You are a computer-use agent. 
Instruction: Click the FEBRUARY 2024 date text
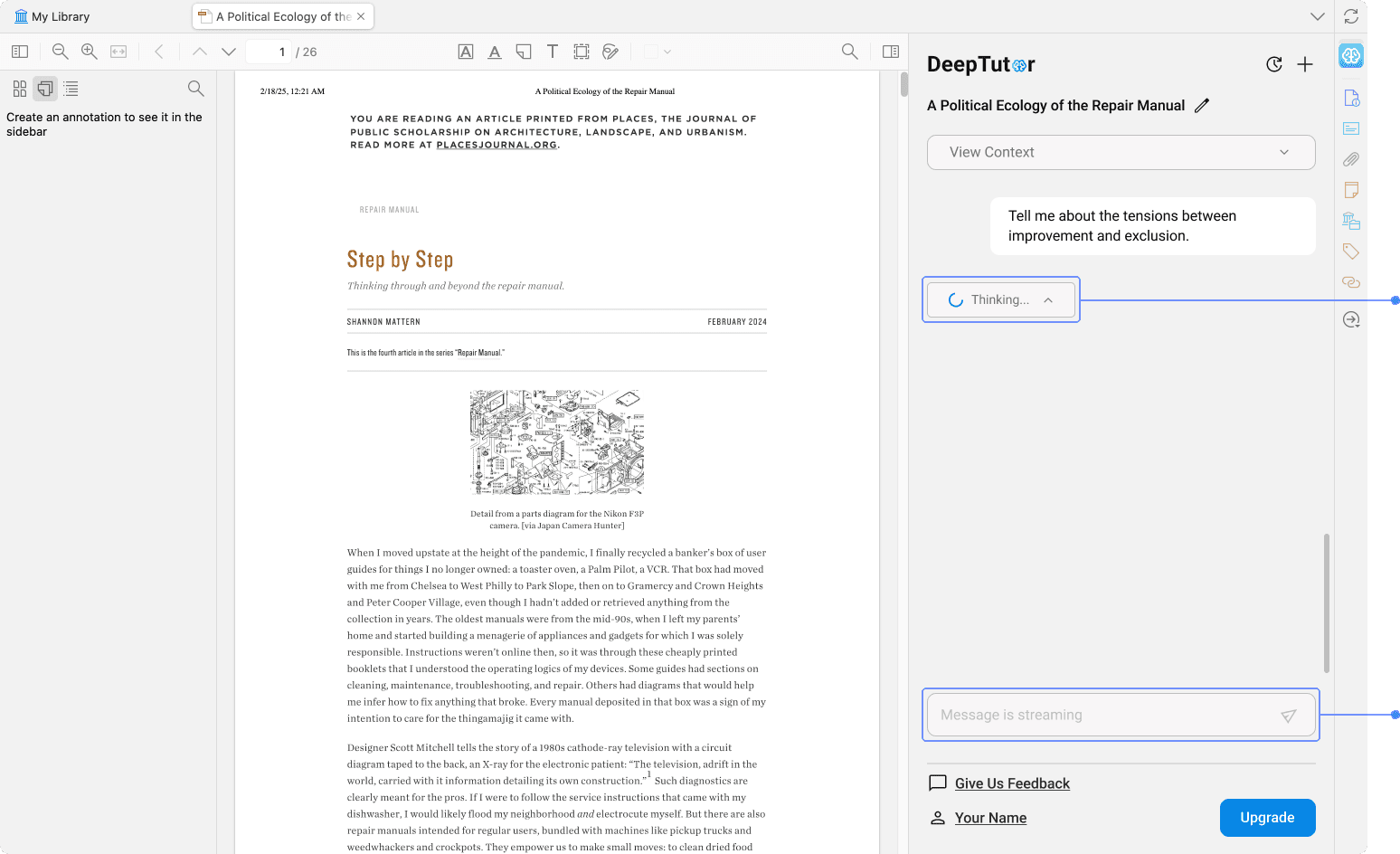click(x=737, y=322)
